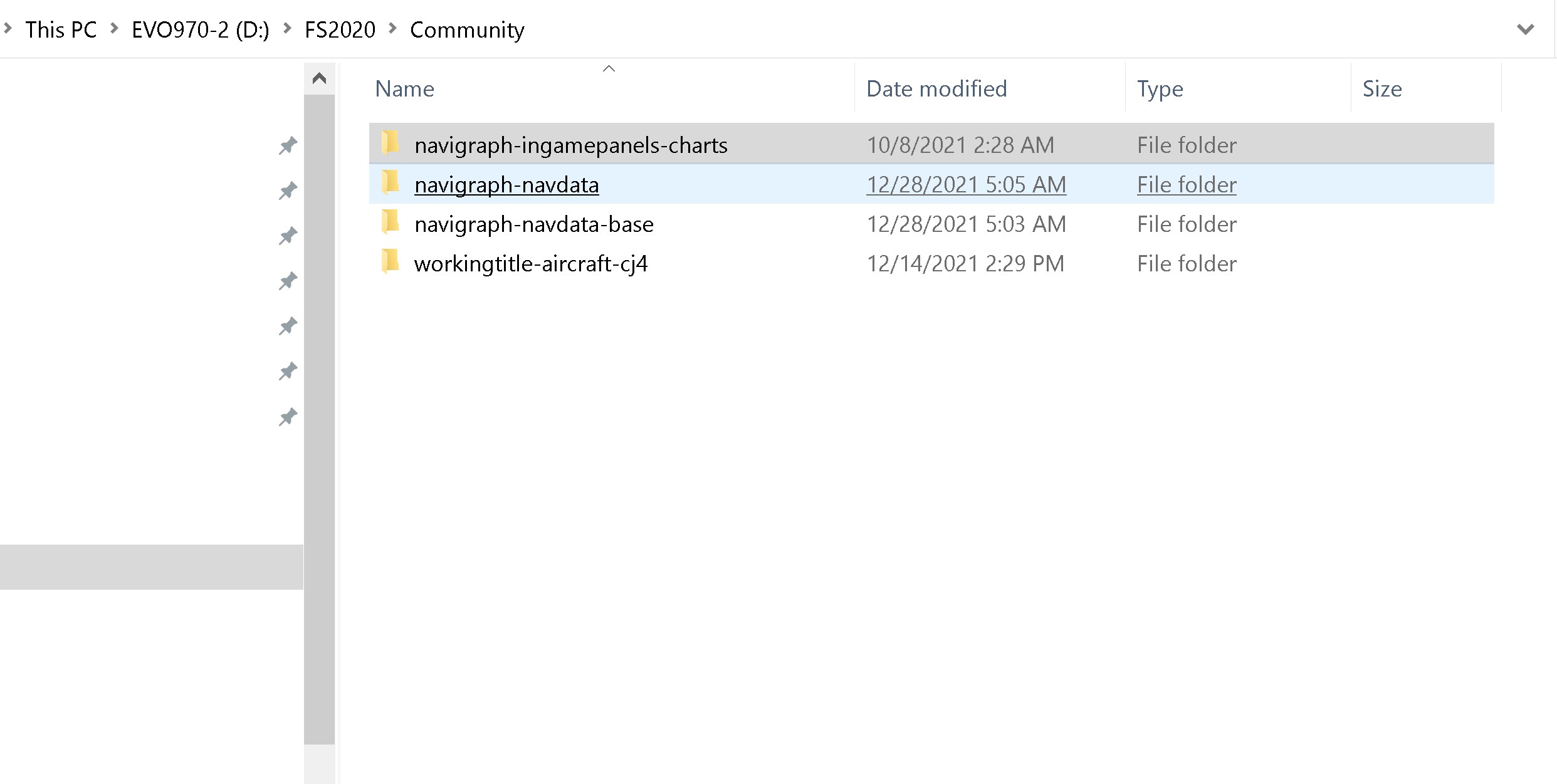The image size is (1557, 784).
Task: Sort files by Name column header
Action: coord(405,89)
